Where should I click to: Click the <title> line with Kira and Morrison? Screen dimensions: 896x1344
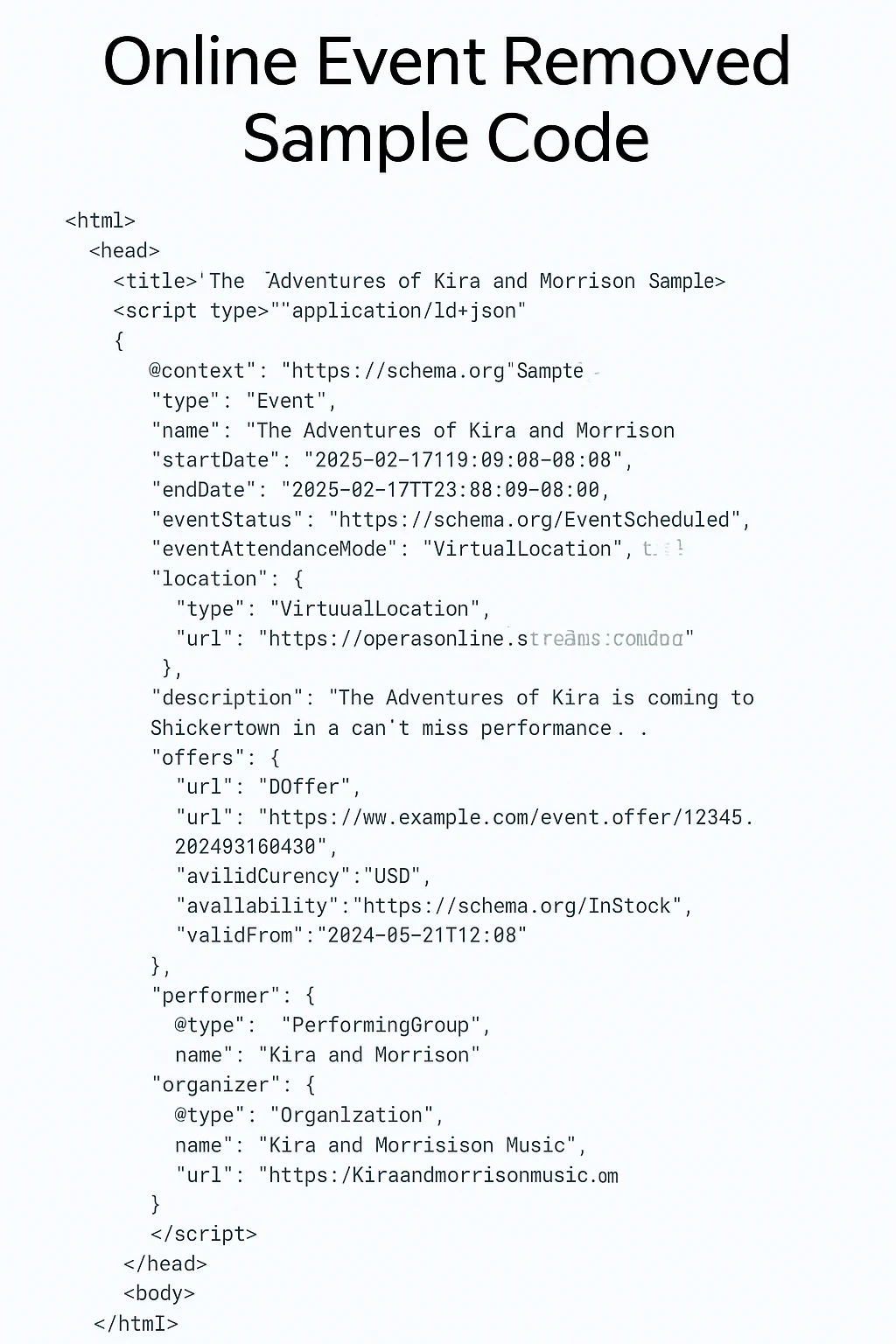coord(419,281)
